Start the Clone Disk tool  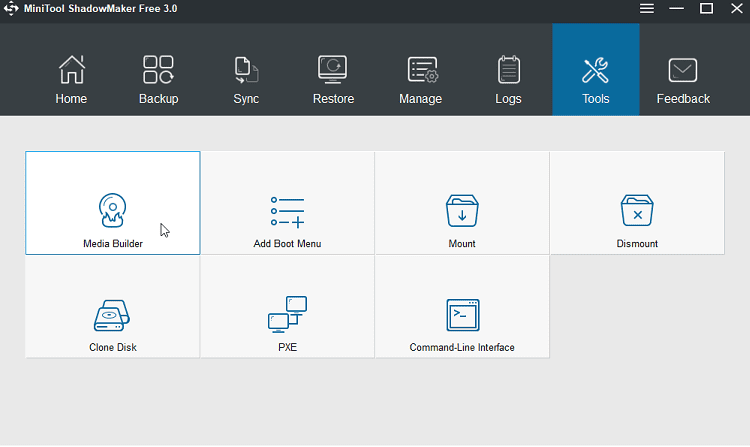coord(112,306)
